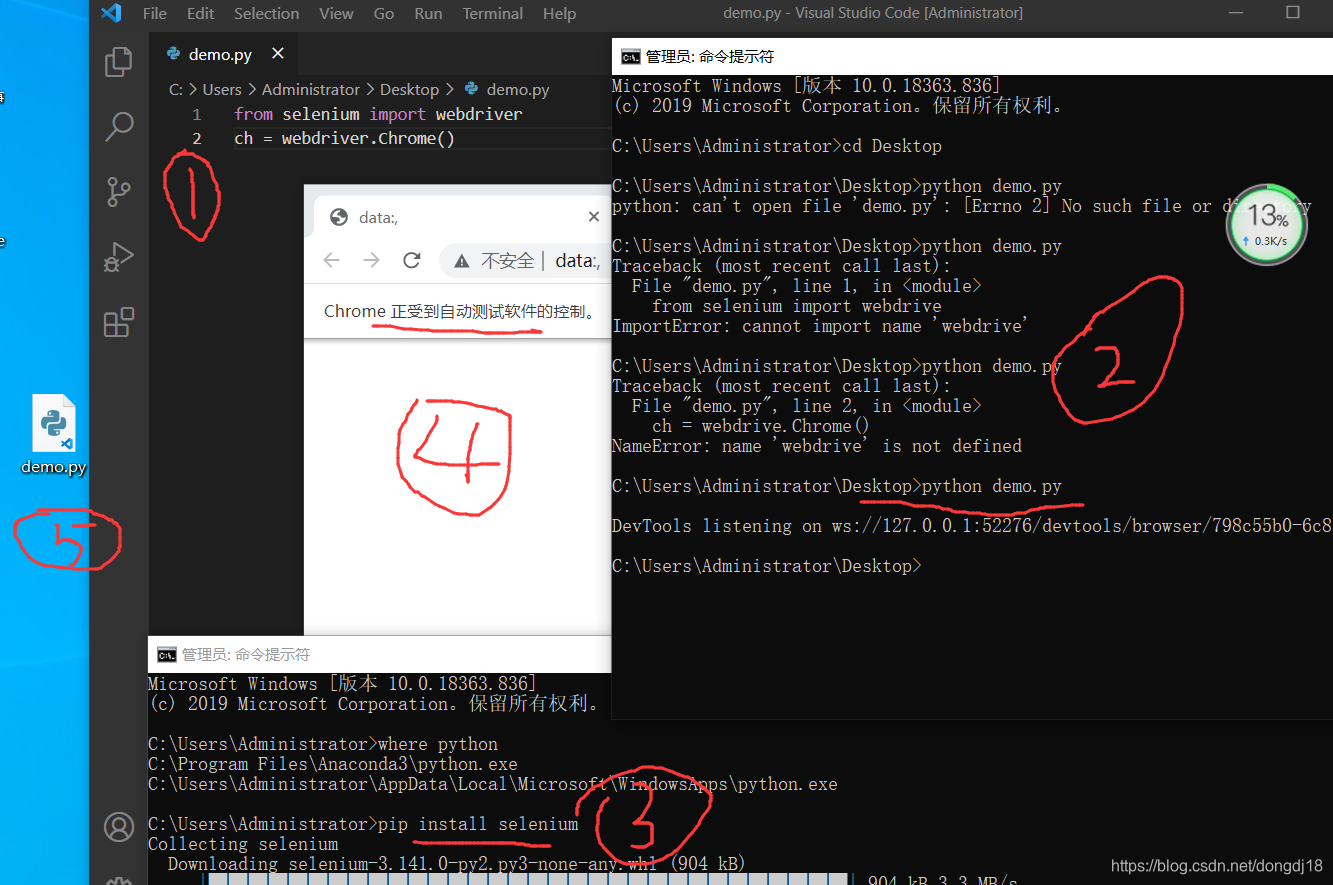
Task: Click the Administrator breadcrumb segment
Action: 311,89
